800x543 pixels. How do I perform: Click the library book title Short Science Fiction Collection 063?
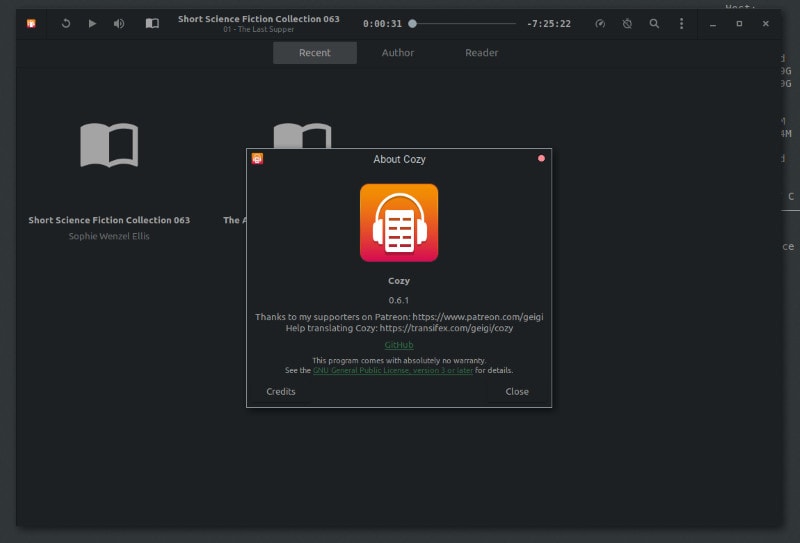[109, 220]
